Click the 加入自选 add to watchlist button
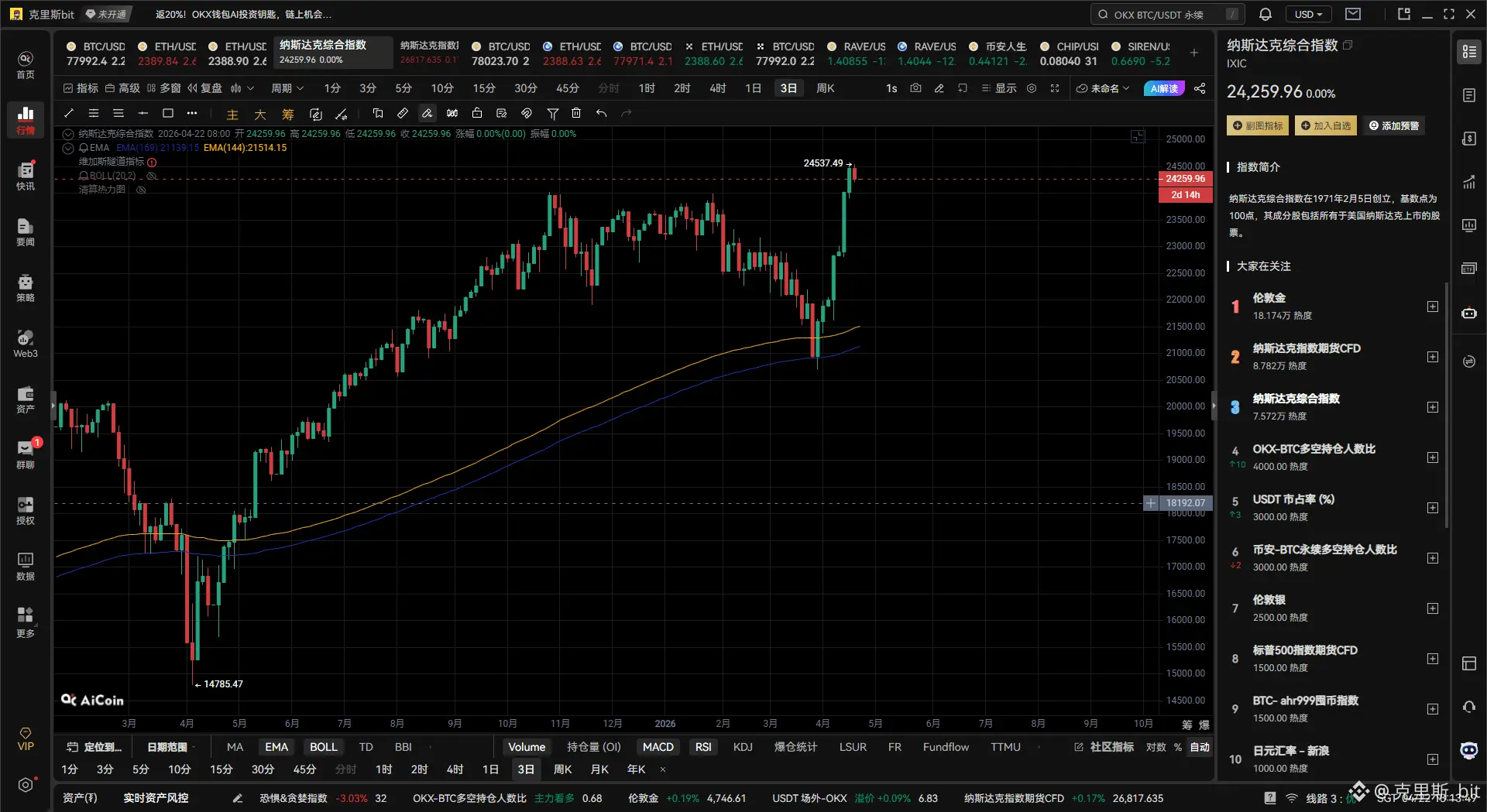Viewport: 1487px width, 812px height. (1325, 125)
